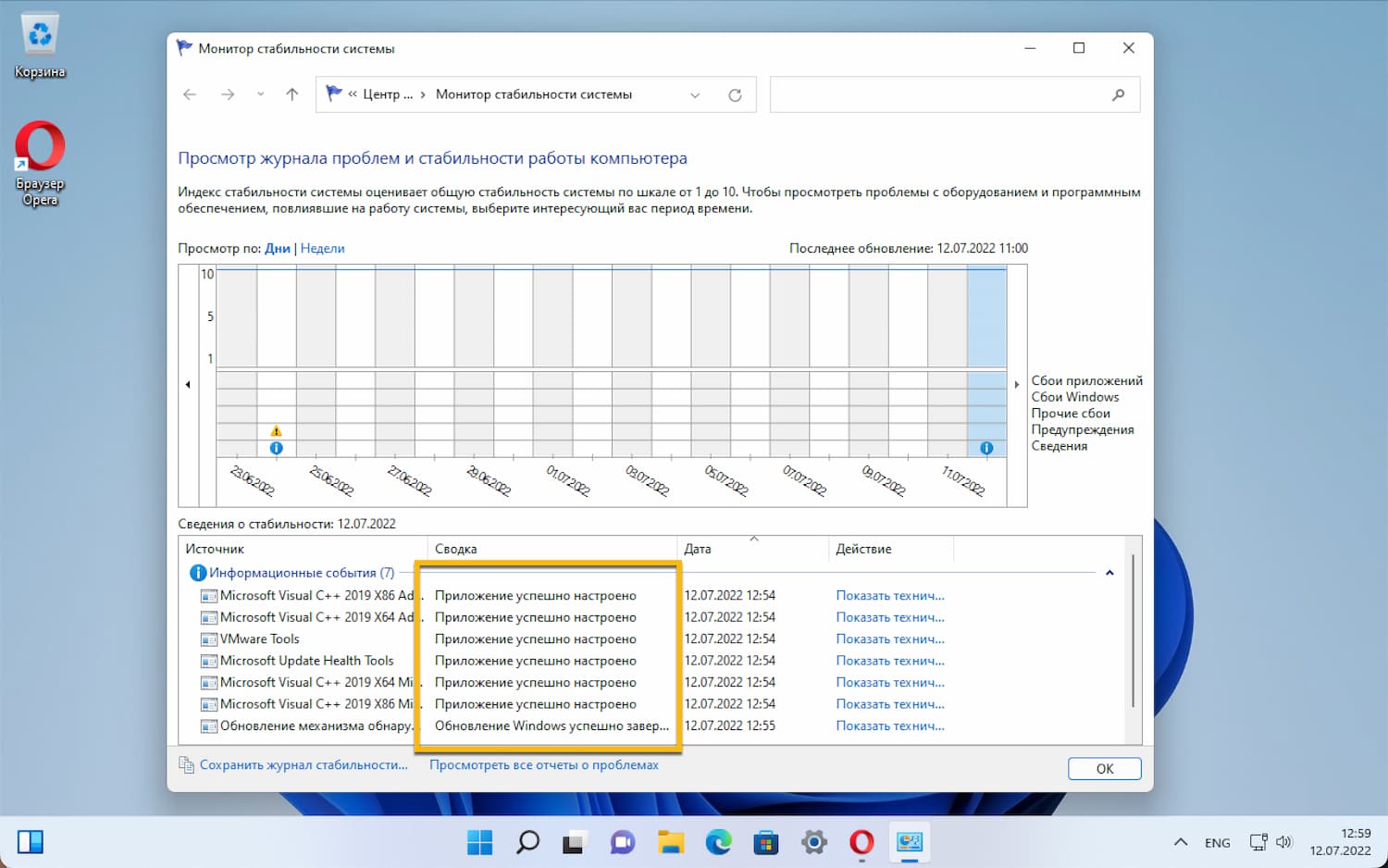
Task: Open Opera browser from the taskbar
Action: click(861, 842)
